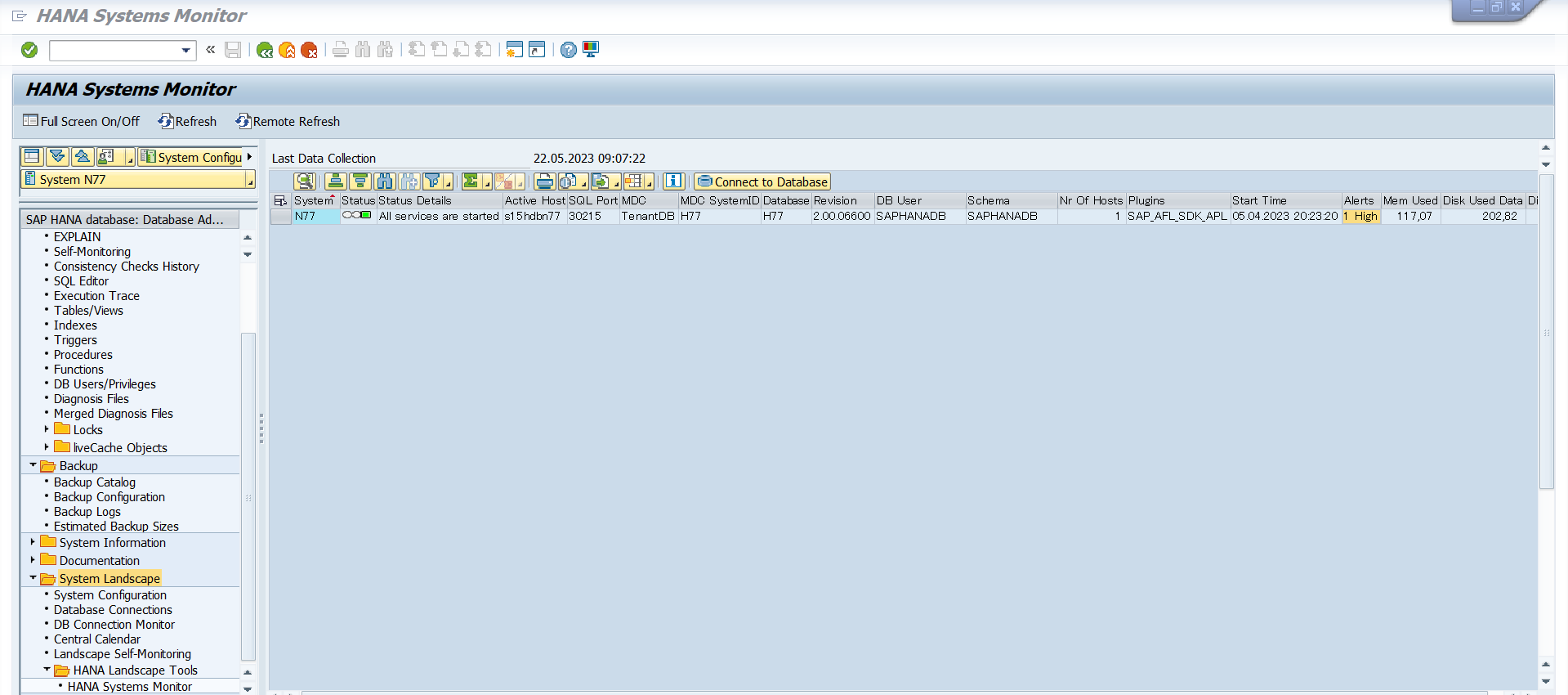The width and height of the screenshot is (1568, 695).
Task: Click the green Enter checkmark icon
Action: point(29,51)
